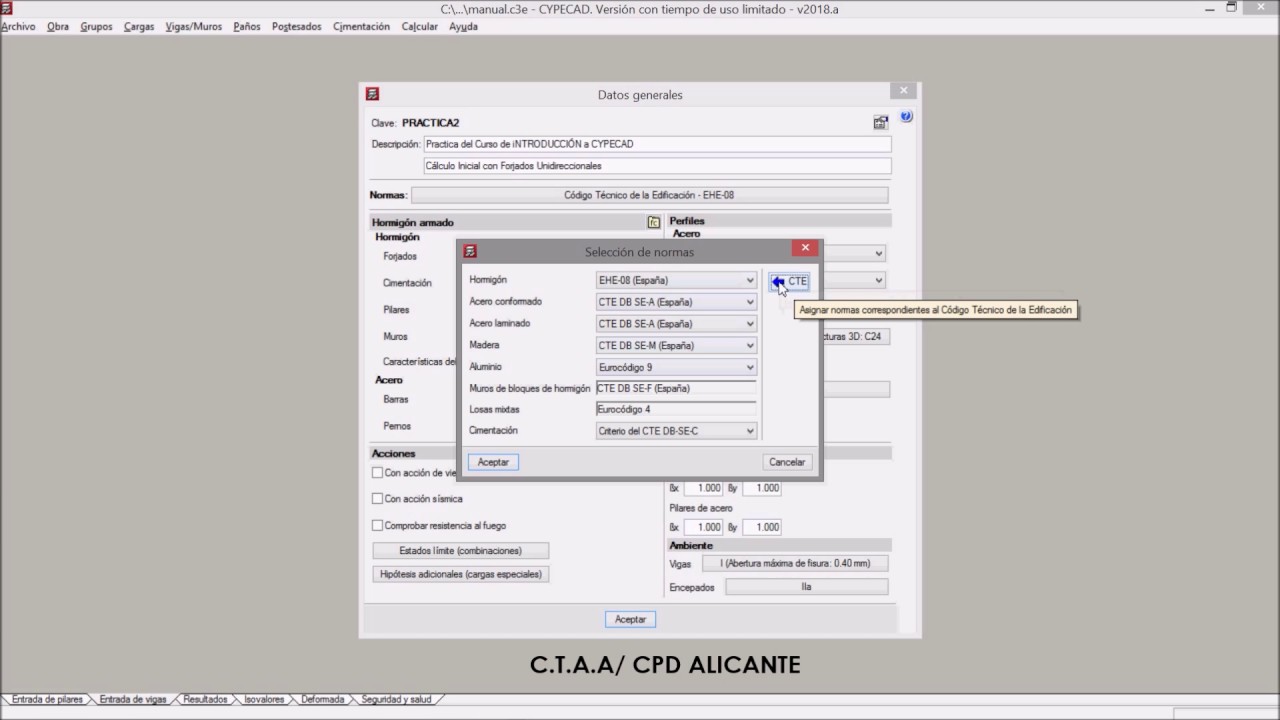Click the Cálculo Inicial description field

click(657, 166)
